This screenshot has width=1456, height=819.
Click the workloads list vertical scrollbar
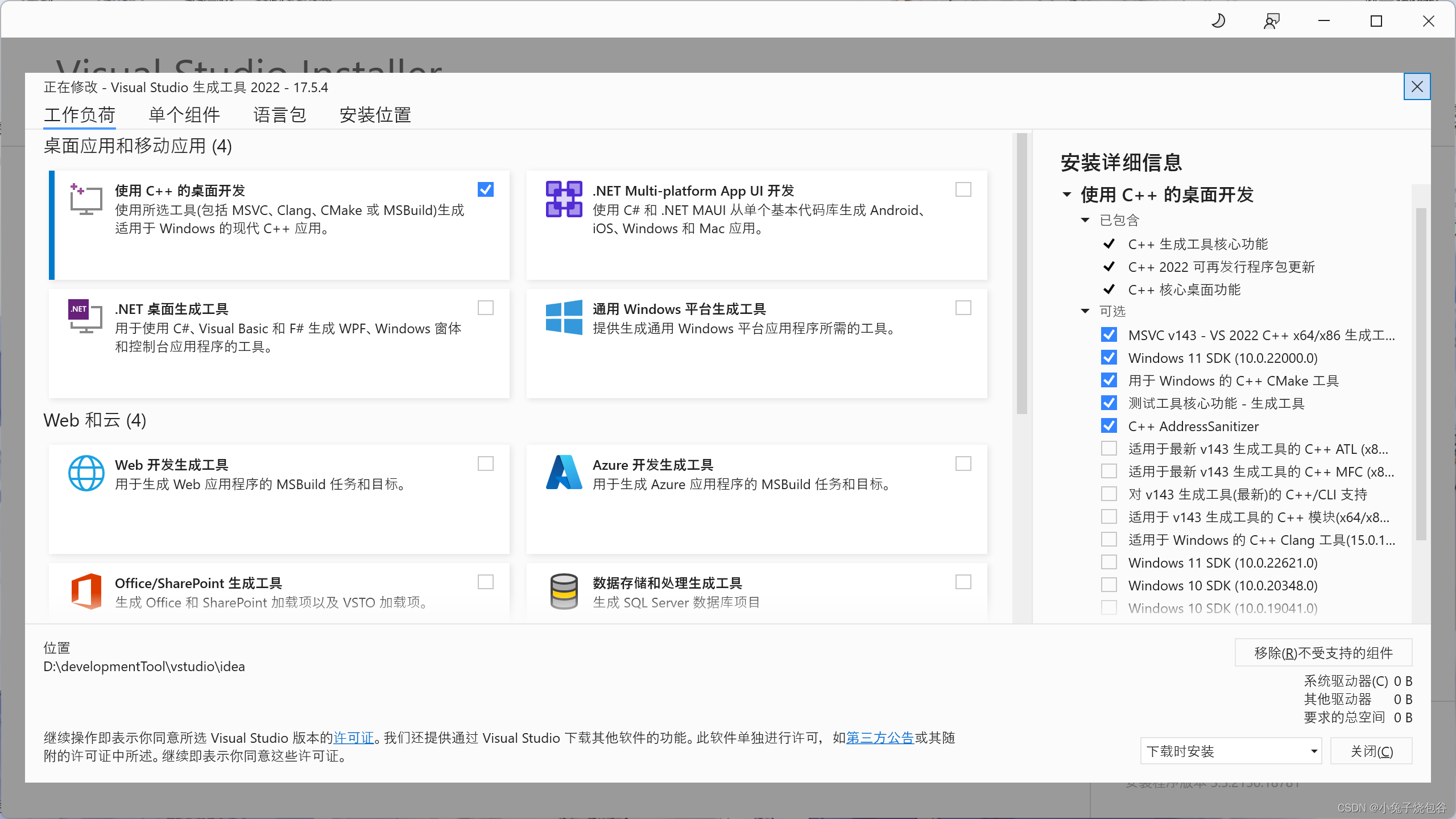pos(1021,274)
